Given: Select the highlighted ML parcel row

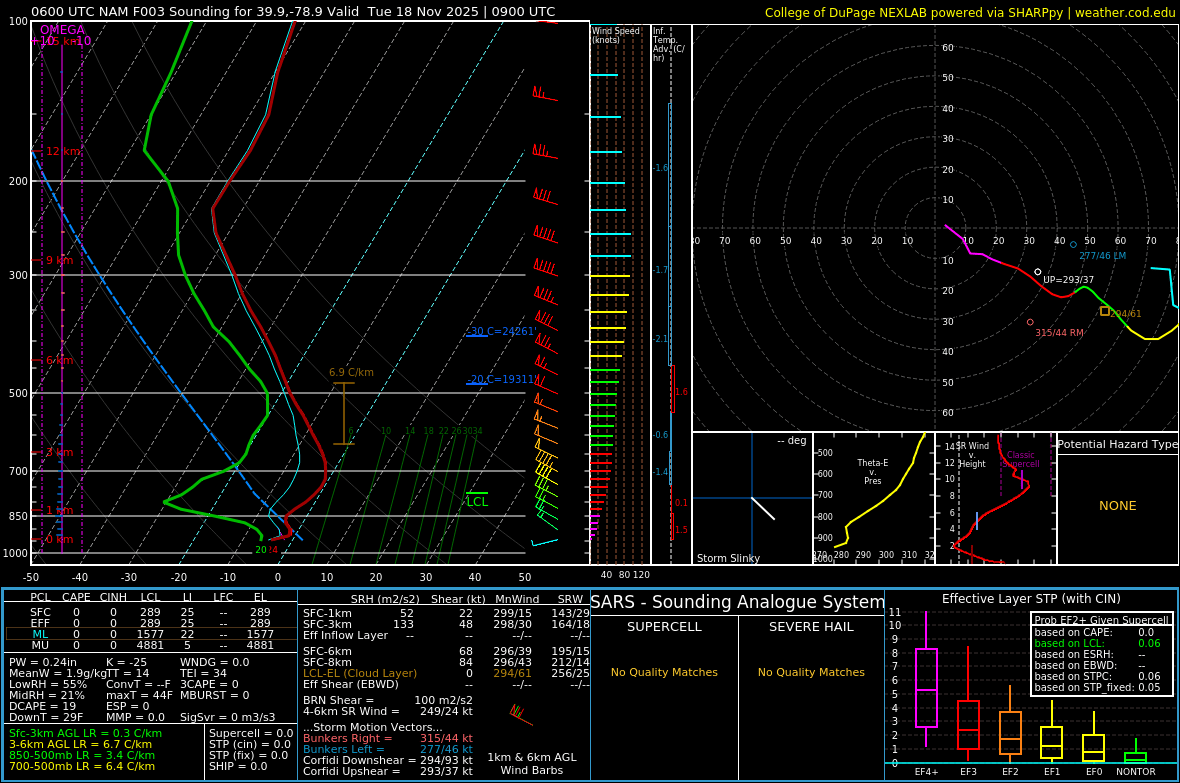Looking at the screenshot, I should pyautogui.click(x=151, y=634).
